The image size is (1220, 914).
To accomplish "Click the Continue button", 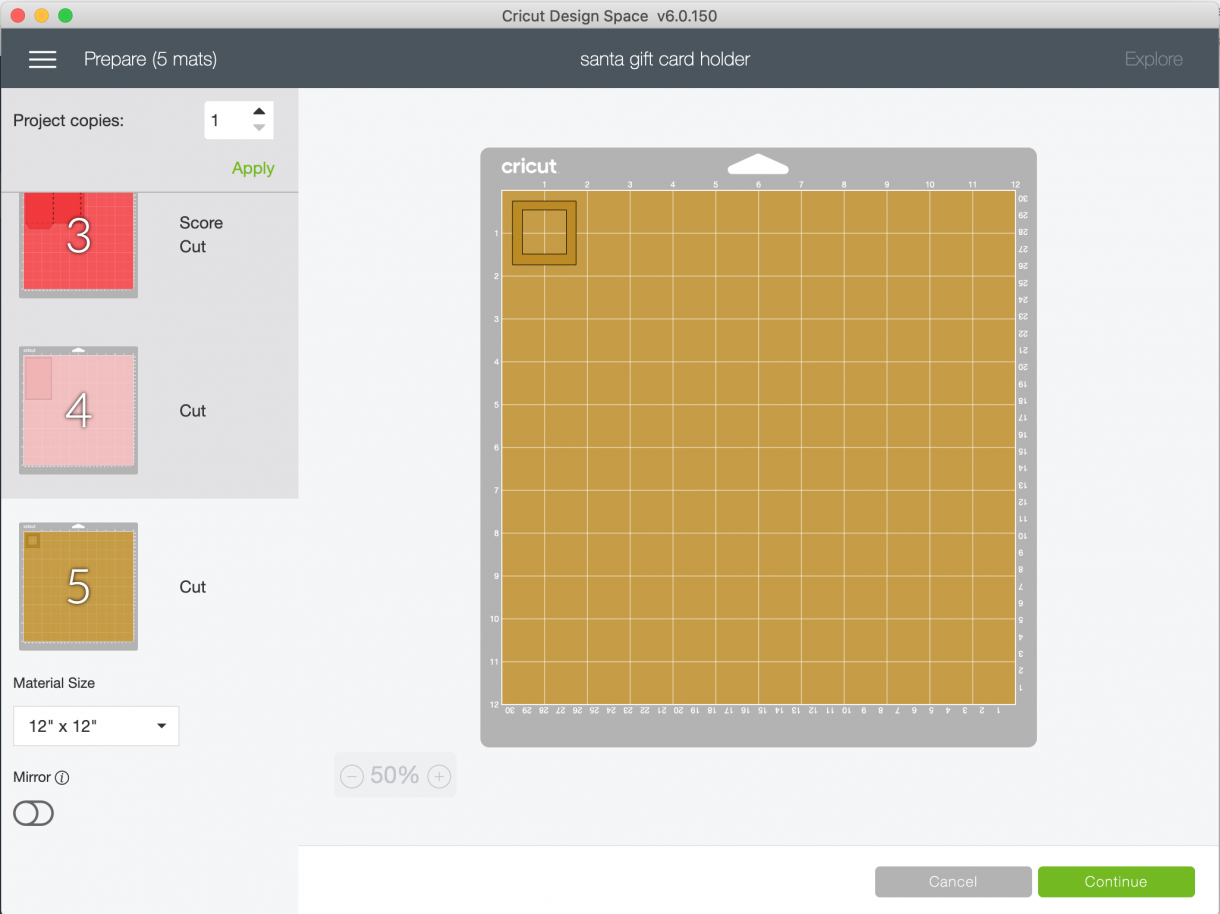I will [1116, 881].
